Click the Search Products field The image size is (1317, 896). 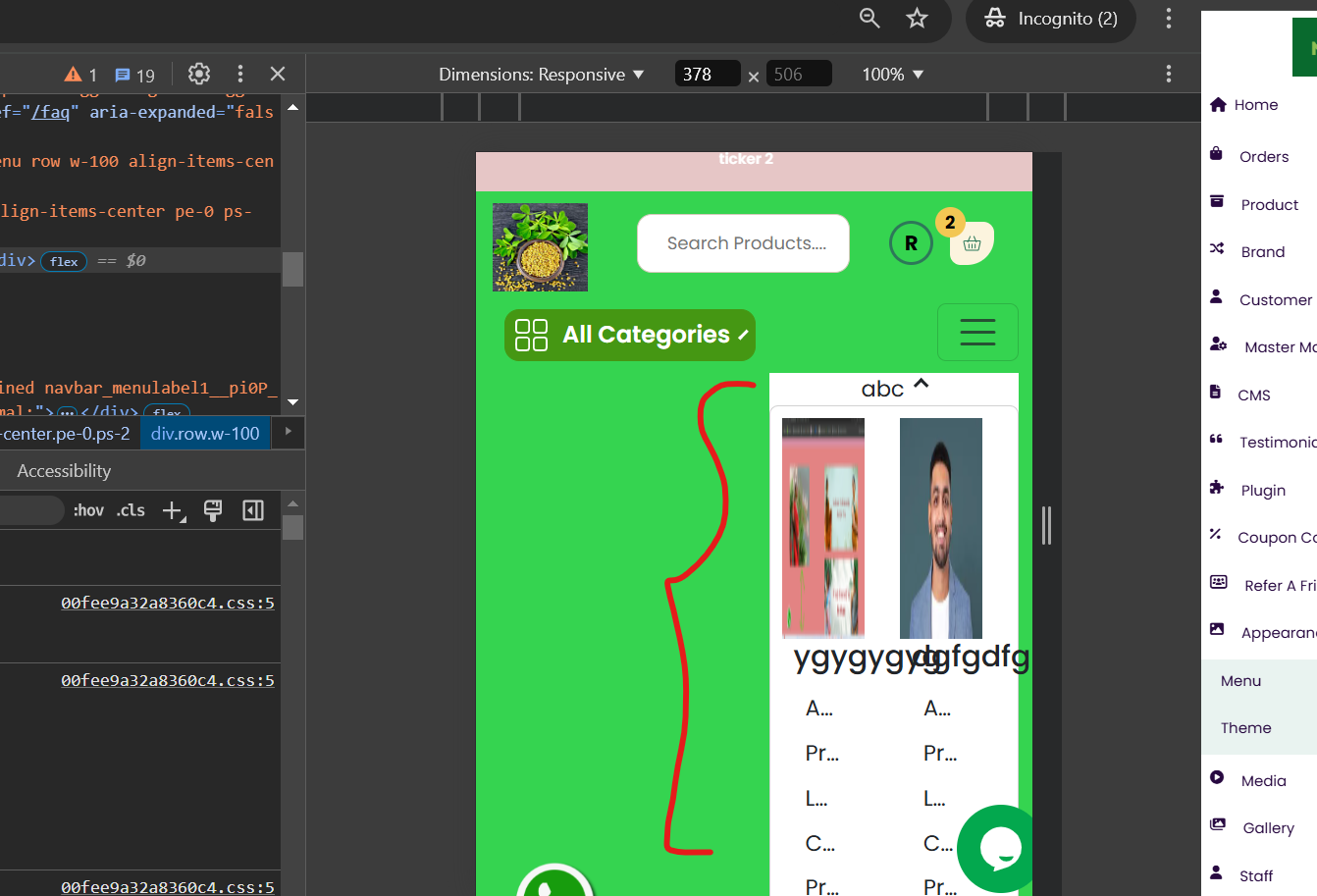click(743, 243)
